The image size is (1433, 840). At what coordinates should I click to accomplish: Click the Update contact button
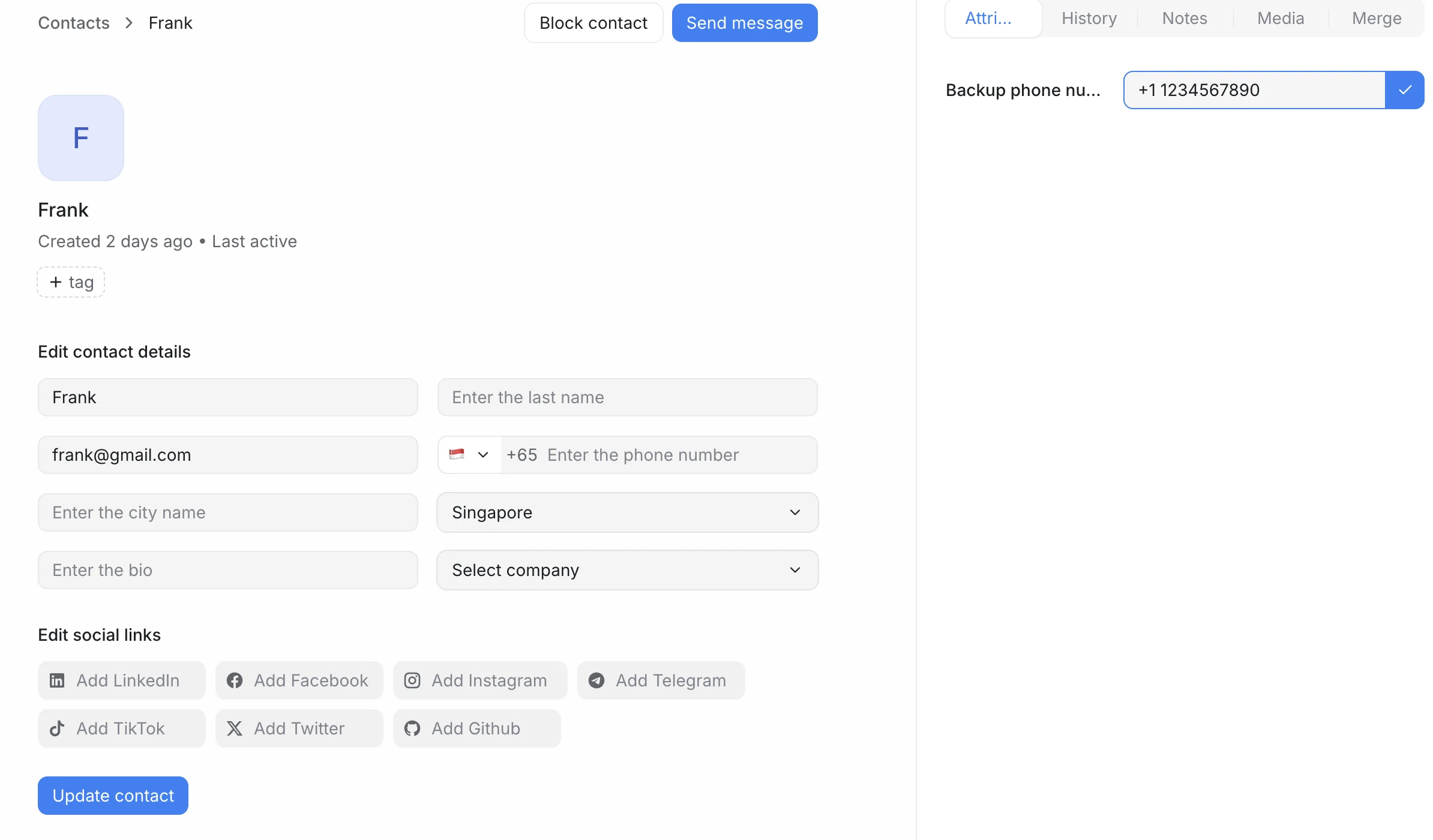click(113, 796)
